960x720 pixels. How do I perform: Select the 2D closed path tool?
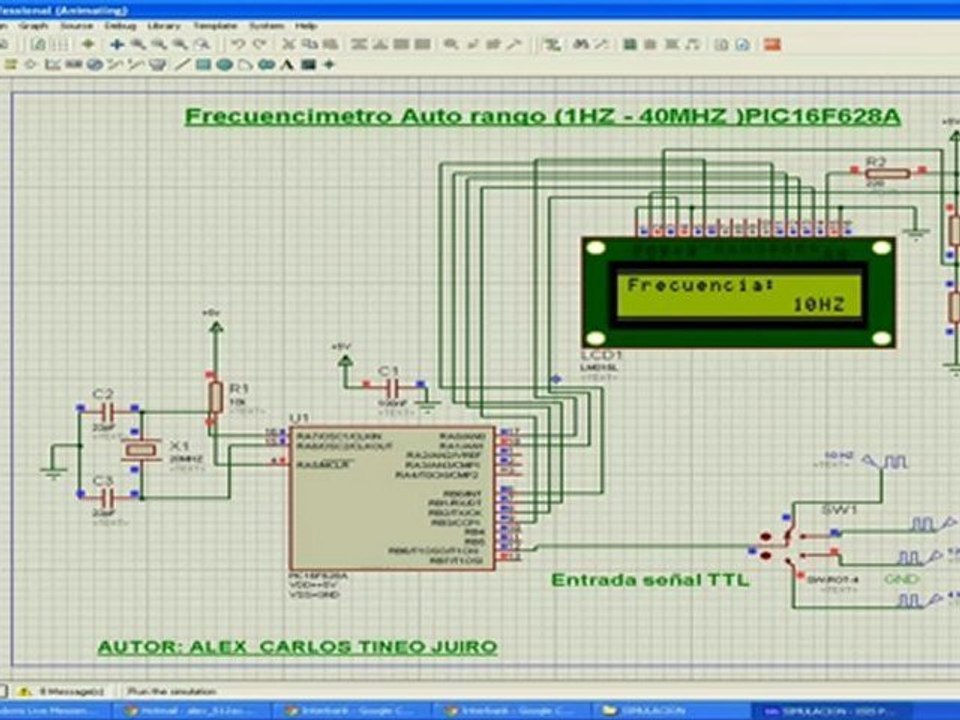coord(266,64)
